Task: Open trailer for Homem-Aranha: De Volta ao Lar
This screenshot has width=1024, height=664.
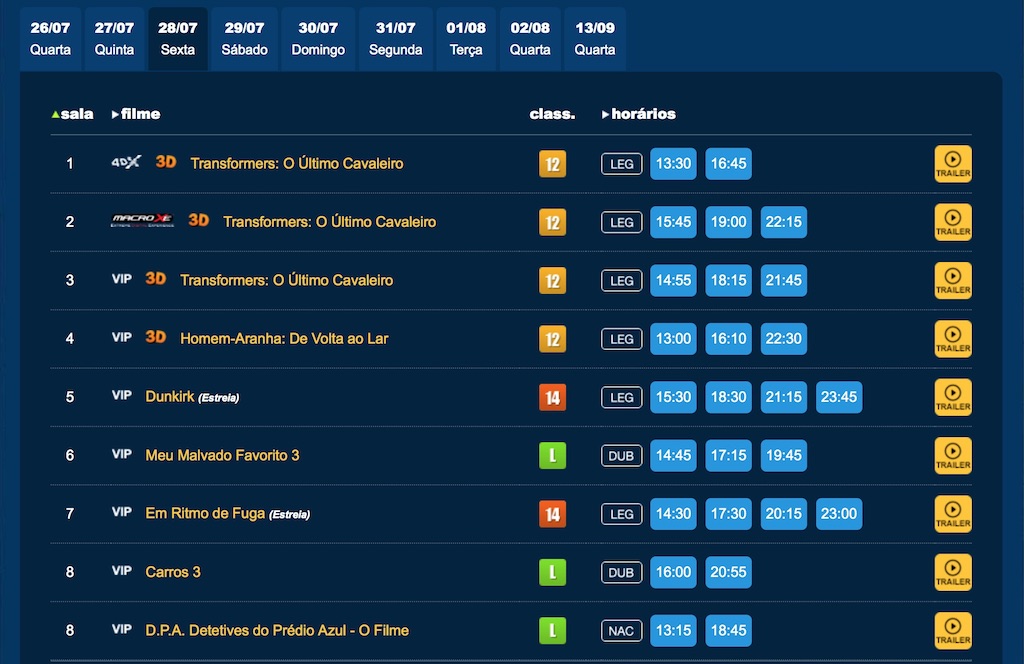Action: [x=952, y=339]
